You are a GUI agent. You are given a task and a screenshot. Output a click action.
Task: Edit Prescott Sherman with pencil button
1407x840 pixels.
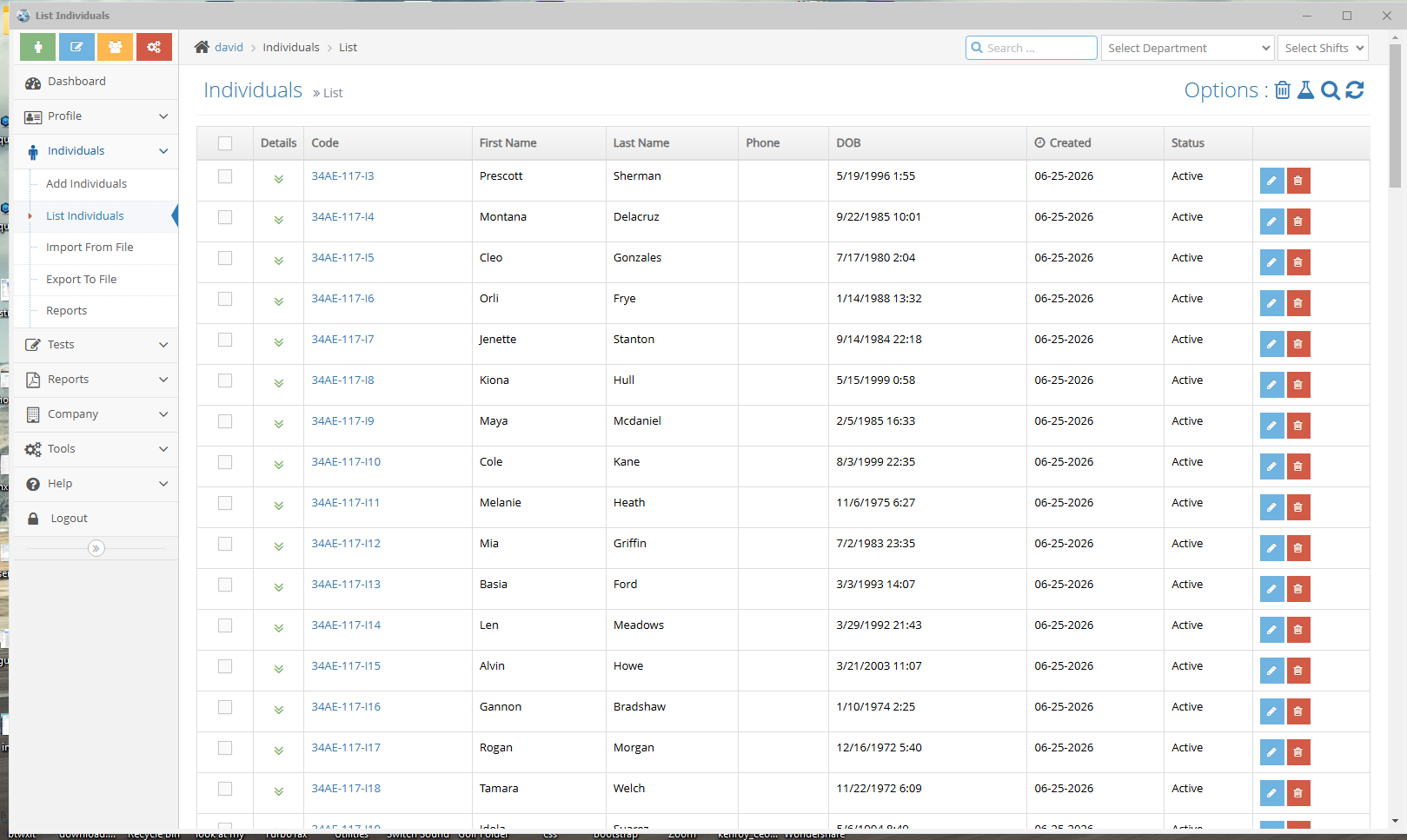click(1271, 181)
